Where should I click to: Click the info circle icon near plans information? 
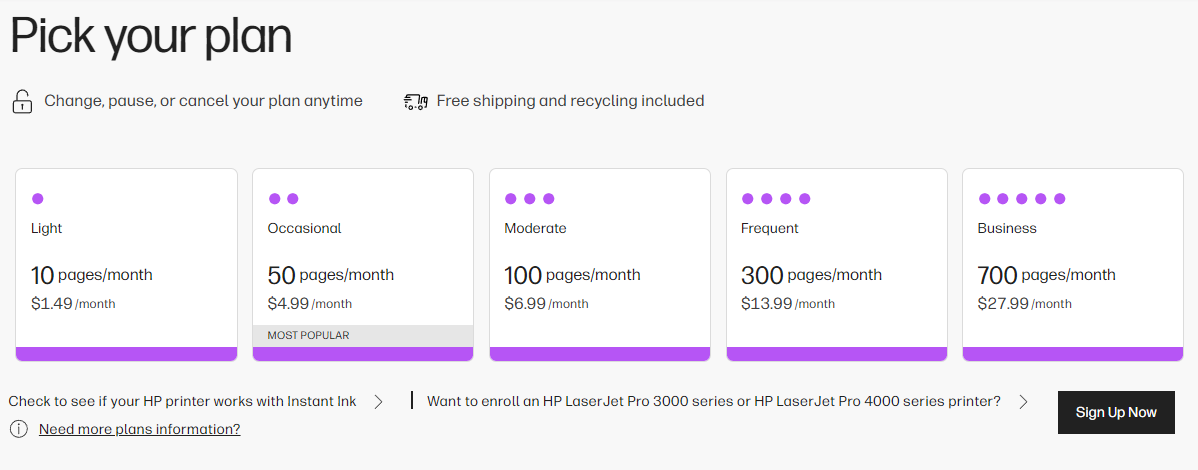pyautogui.click(x=19, y=429)
